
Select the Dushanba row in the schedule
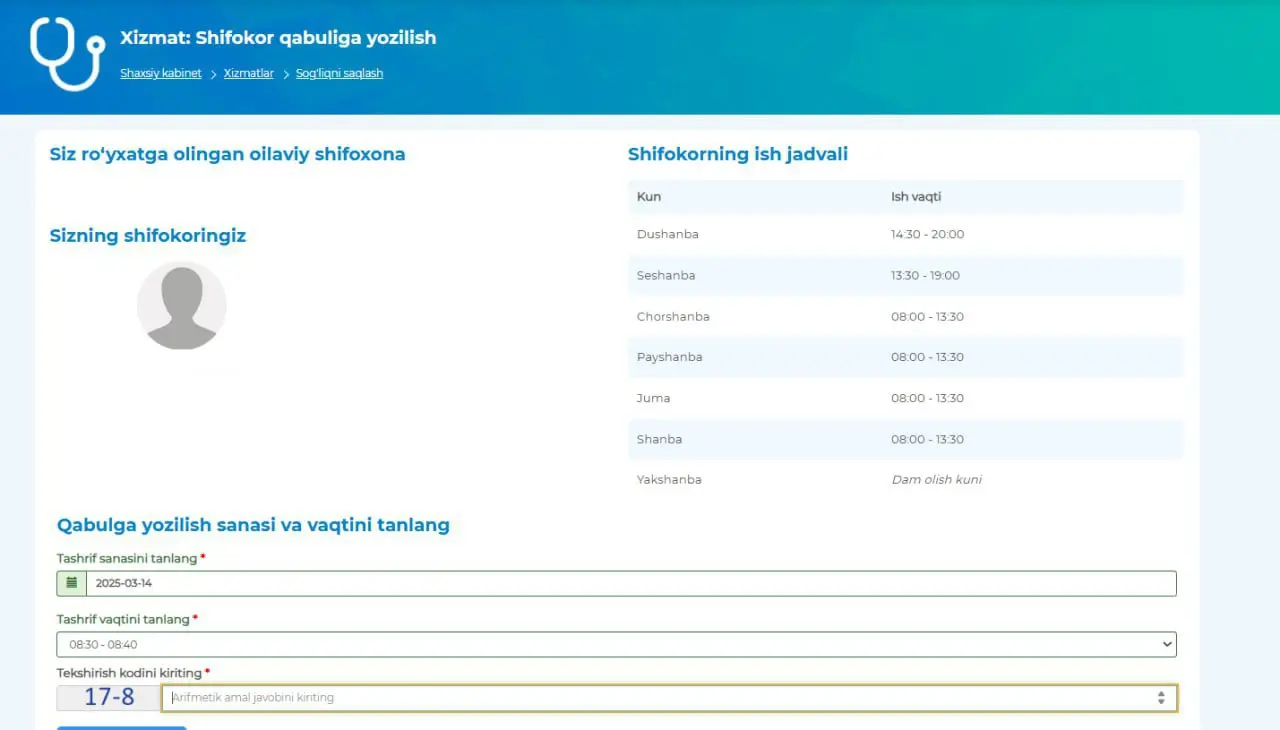click(x=905, y=234)
